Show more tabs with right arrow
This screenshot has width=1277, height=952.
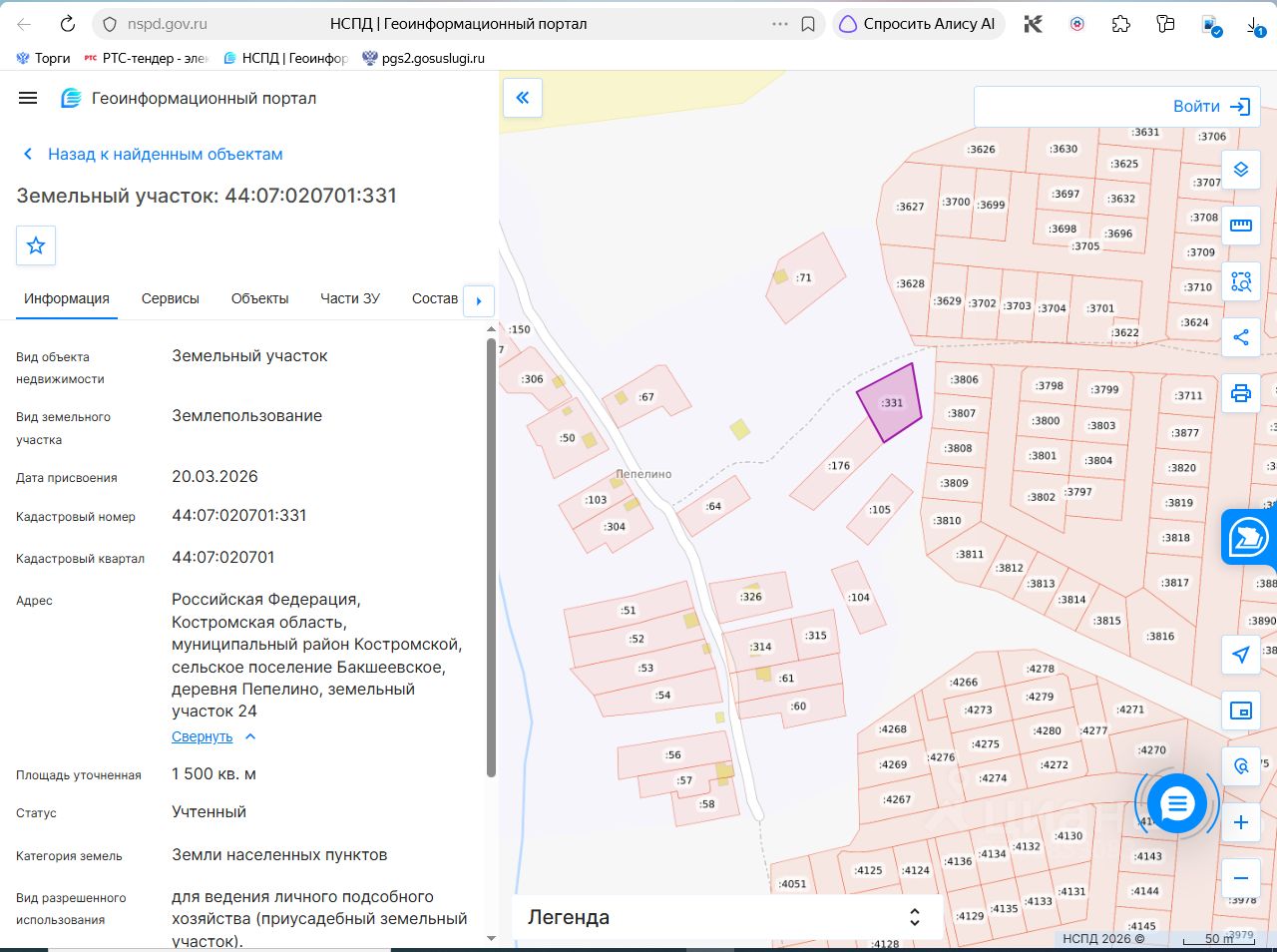coord(479,300)
